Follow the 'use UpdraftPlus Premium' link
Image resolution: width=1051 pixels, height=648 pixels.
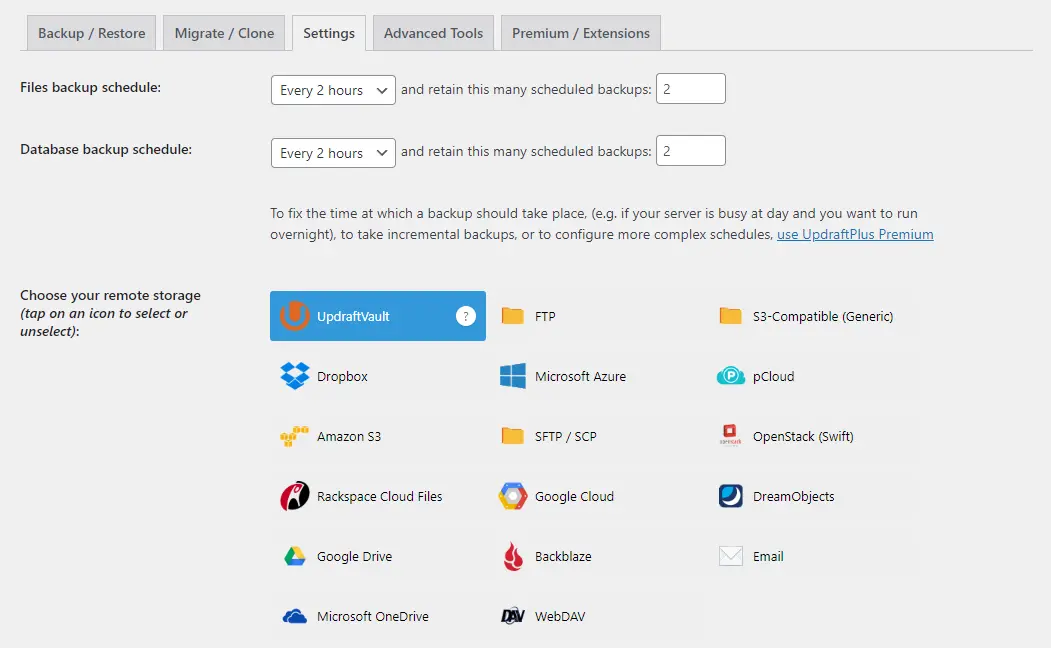coord(855,235)
